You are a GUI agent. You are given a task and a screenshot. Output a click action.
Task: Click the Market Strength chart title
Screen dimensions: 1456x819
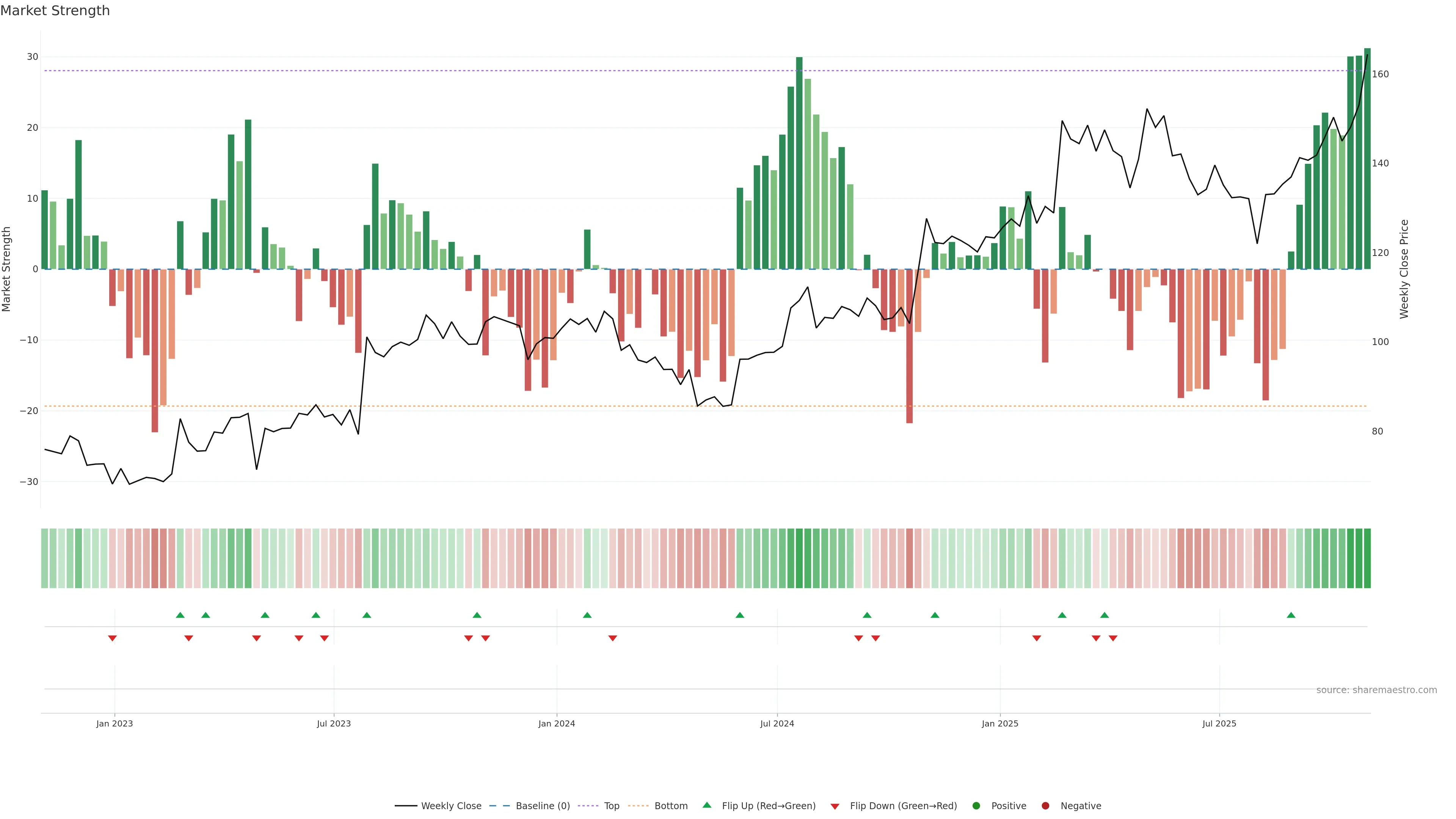click(55, 11)
